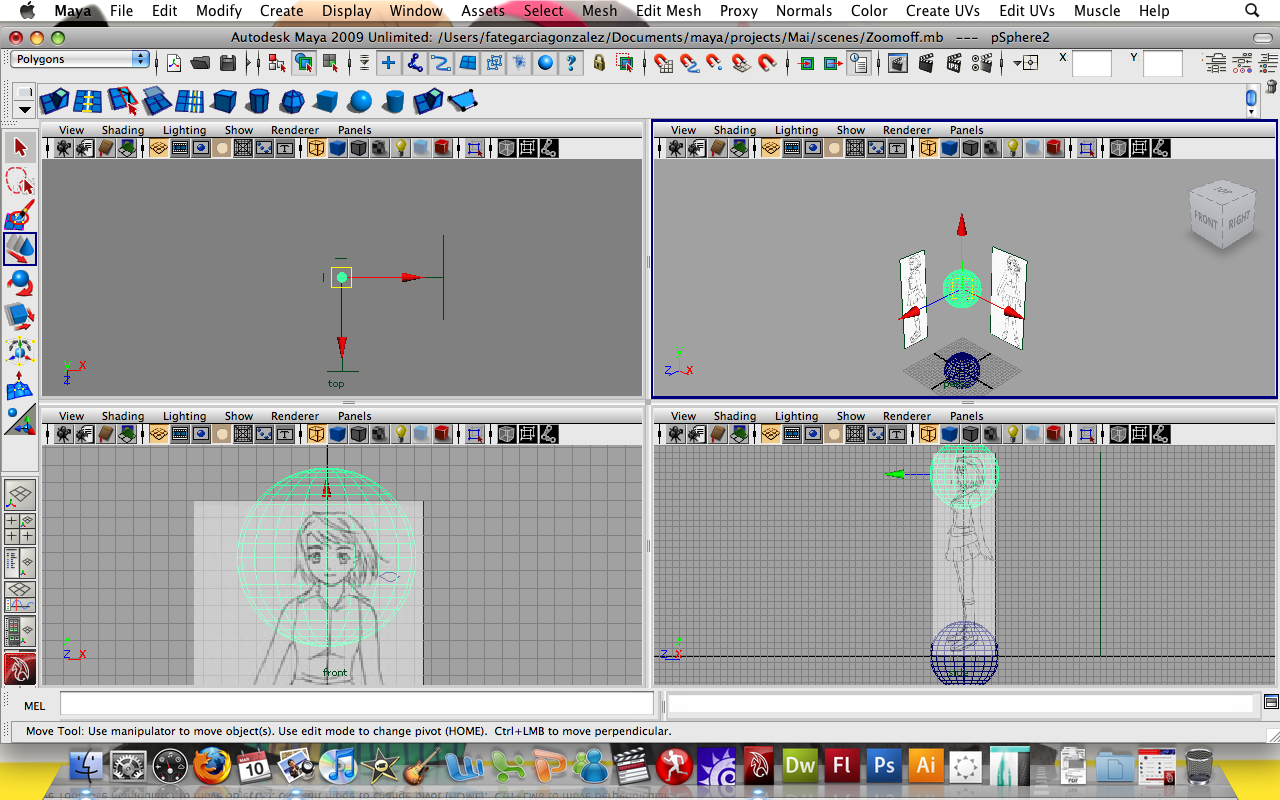Open top viewport Panels menu

pyautogui.click(x=355, y=130)
